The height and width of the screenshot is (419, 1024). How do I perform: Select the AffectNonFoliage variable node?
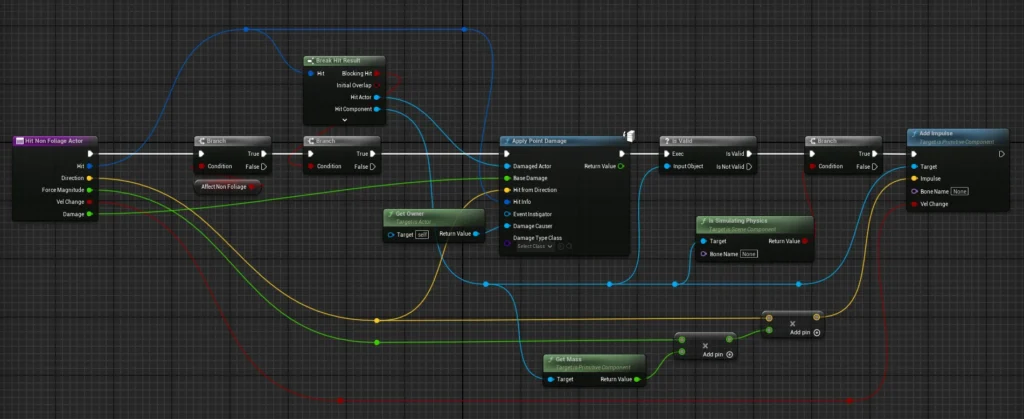point(226,187)
